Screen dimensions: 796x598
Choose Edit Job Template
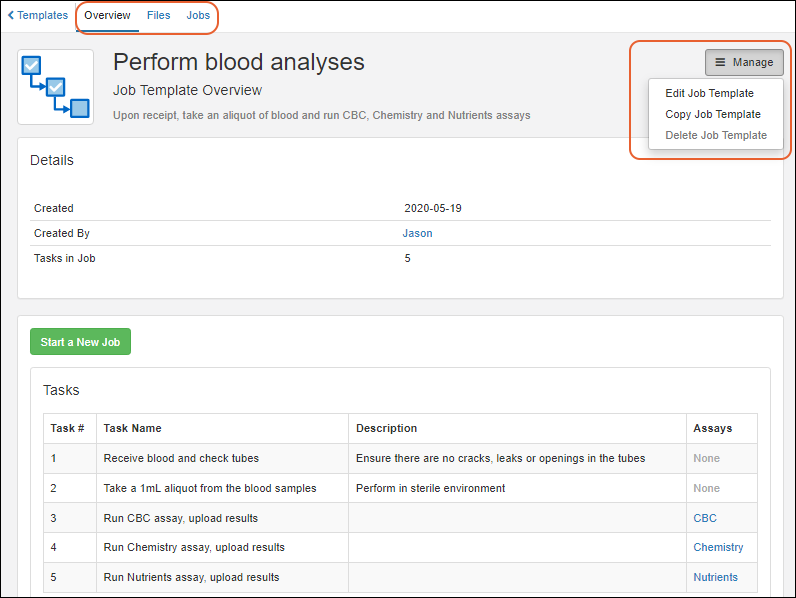point(709,93)
